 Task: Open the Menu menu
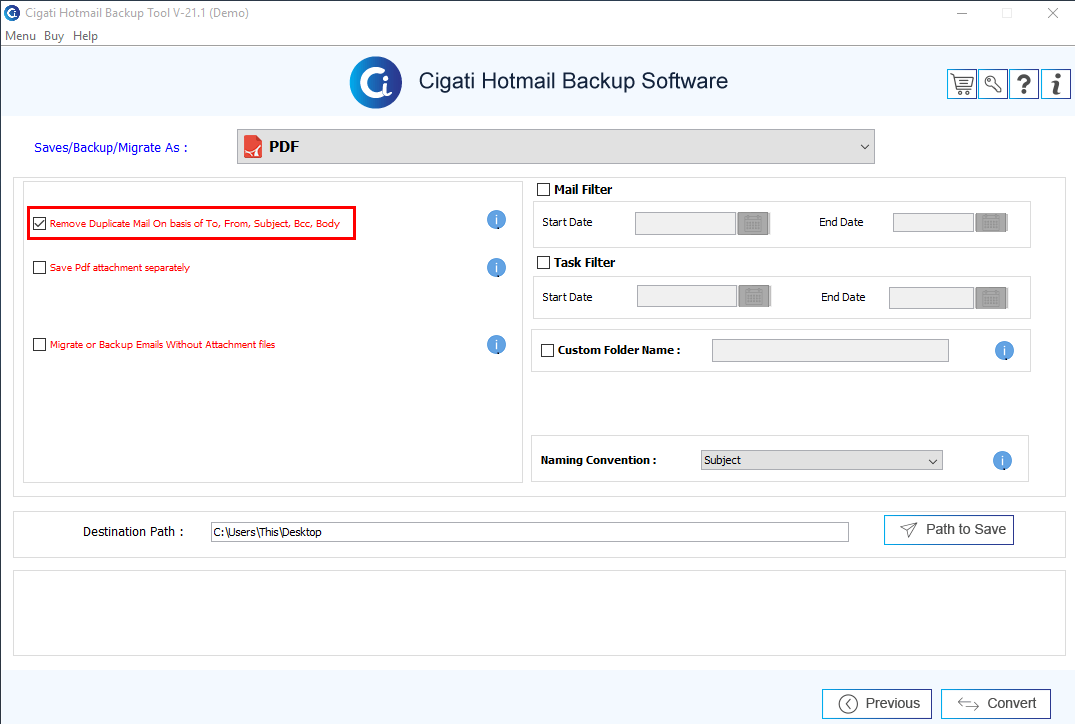click(x=21, y=36)
